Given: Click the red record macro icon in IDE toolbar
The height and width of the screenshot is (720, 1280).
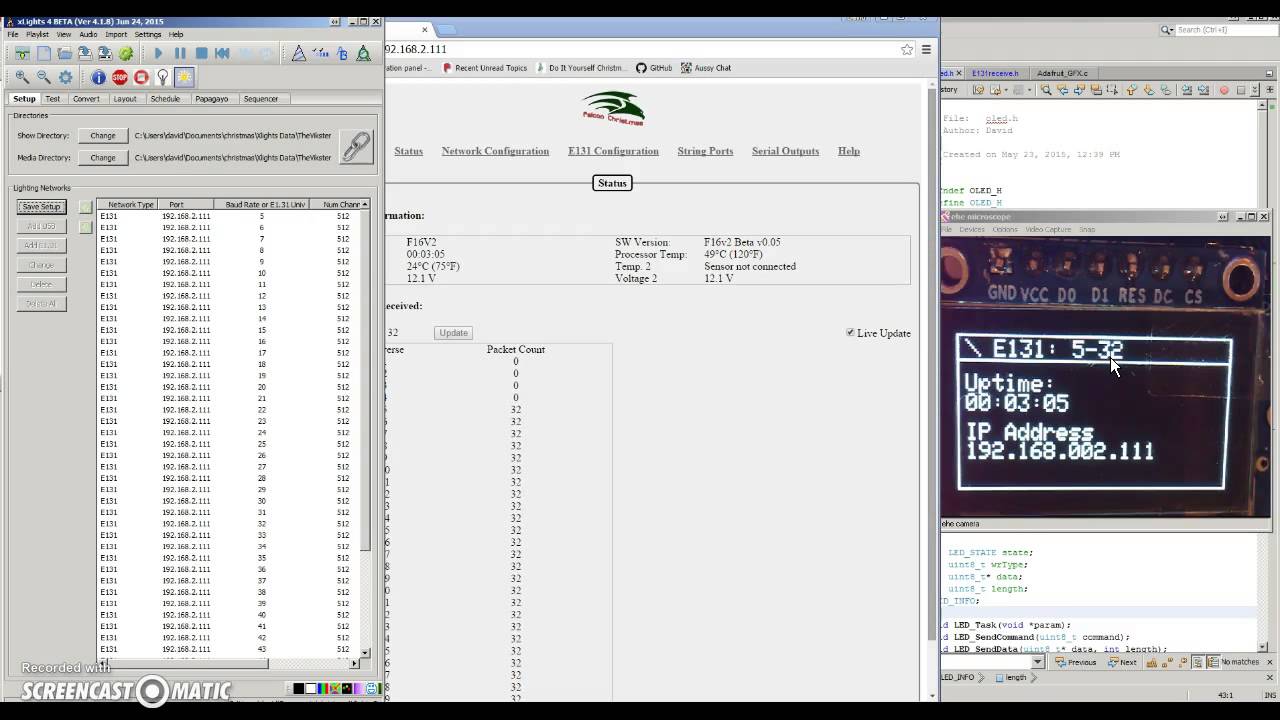Looking at the screenshot, I should coord(1223,90).
